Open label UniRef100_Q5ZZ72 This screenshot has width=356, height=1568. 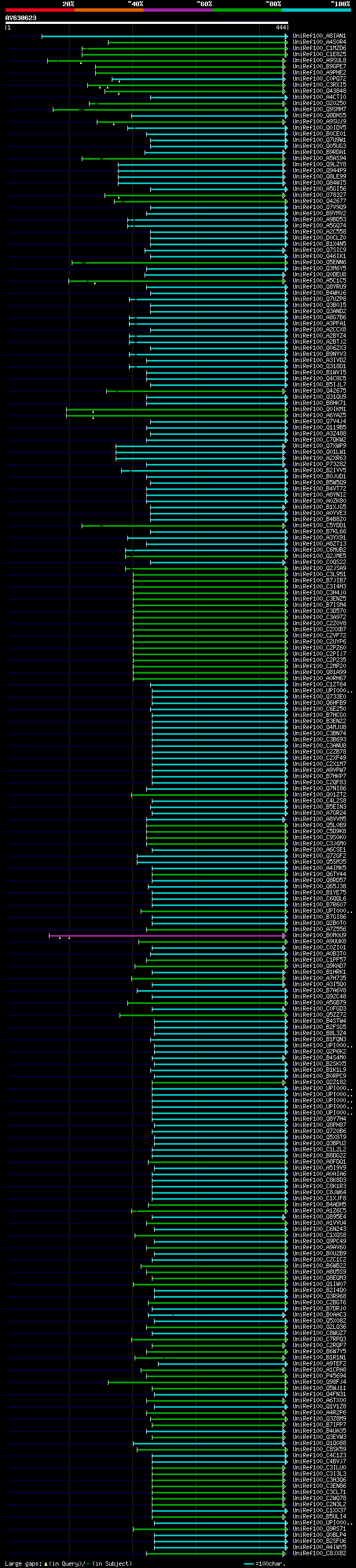(x=319, y=1015)
